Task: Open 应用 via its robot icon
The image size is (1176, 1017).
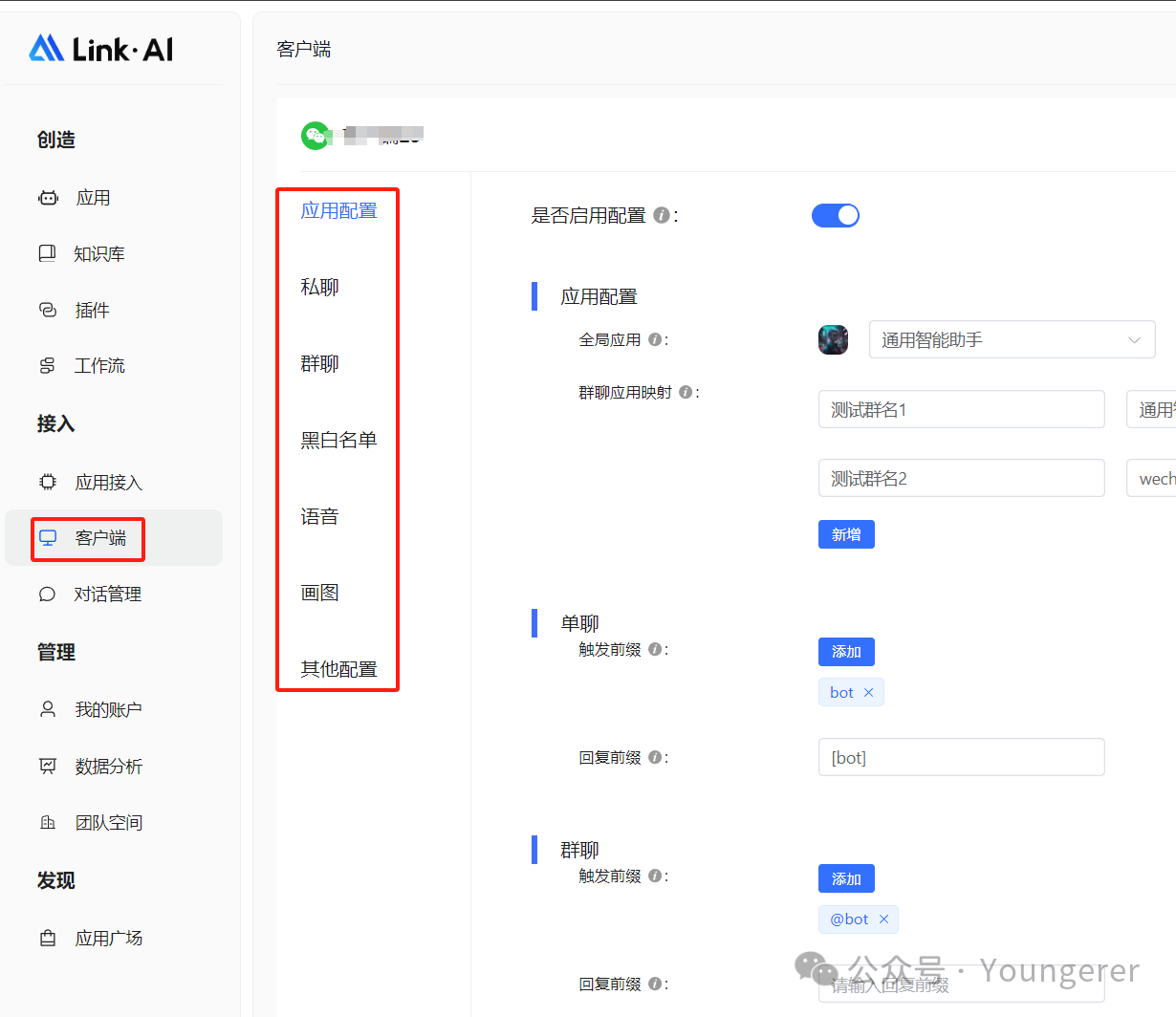Action: (48, 198)
